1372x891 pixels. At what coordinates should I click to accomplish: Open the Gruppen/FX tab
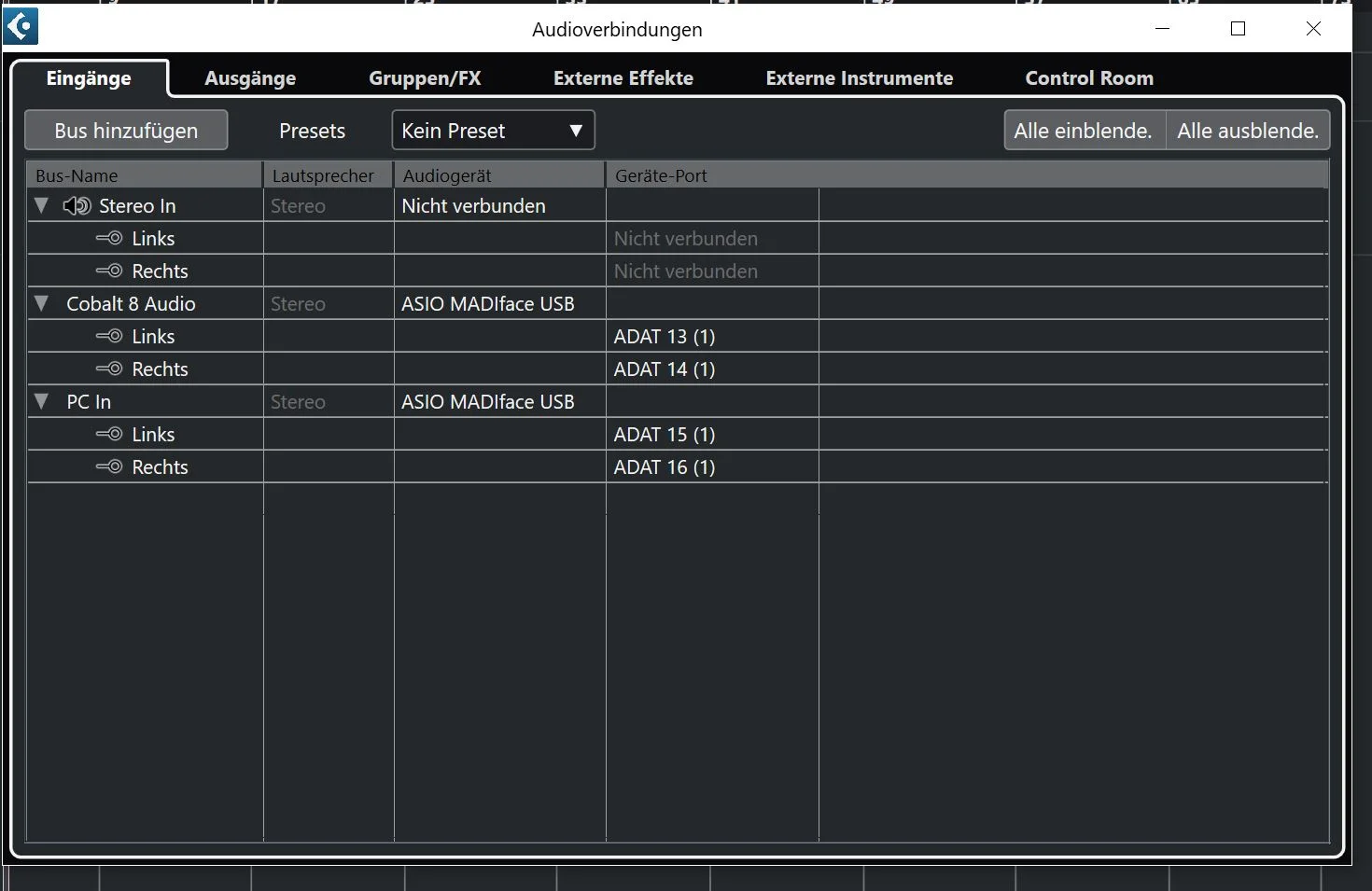click(x=425, y=78)
